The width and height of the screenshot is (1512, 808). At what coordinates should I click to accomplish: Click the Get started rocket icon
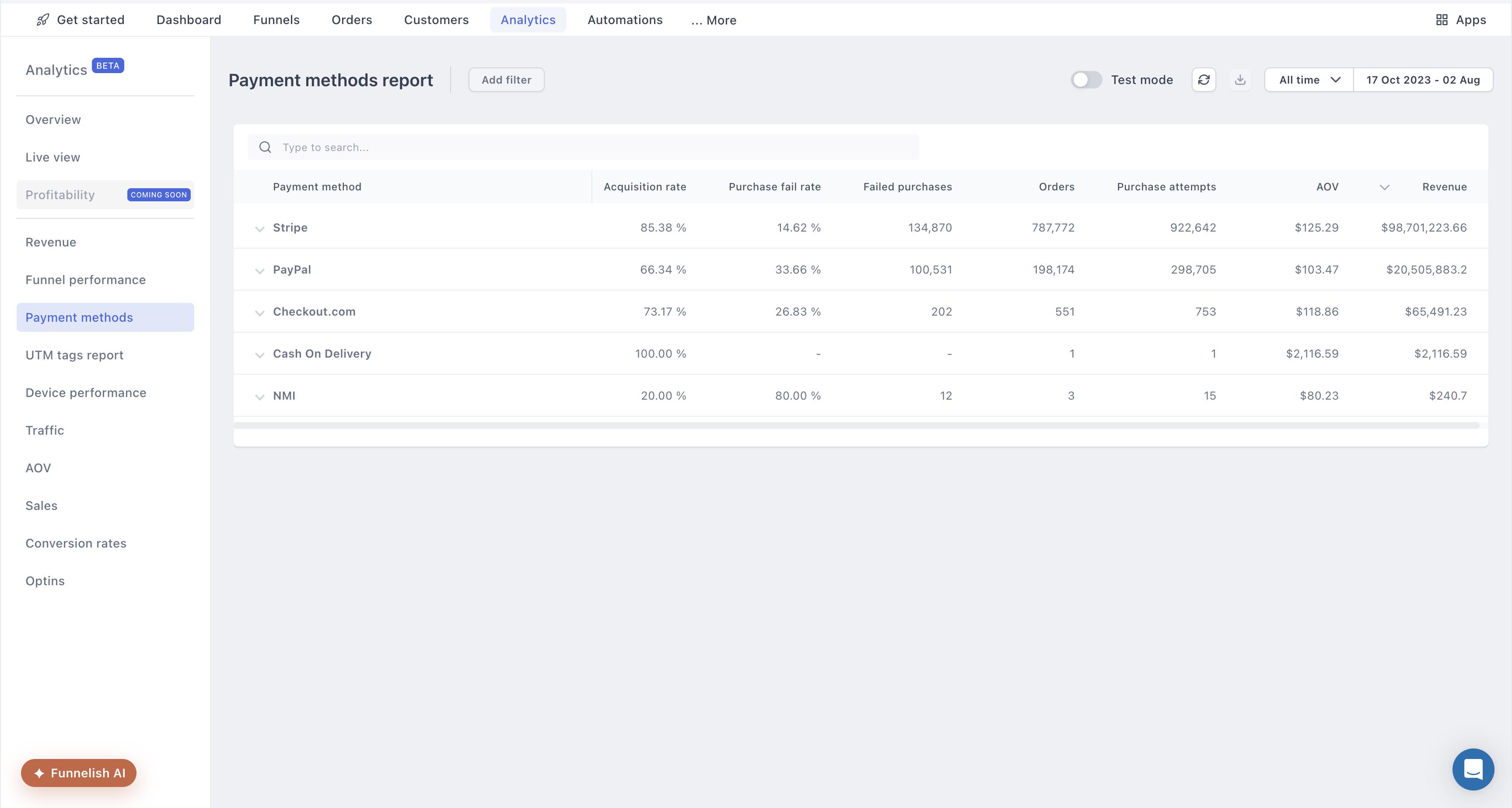pos(43,20)
